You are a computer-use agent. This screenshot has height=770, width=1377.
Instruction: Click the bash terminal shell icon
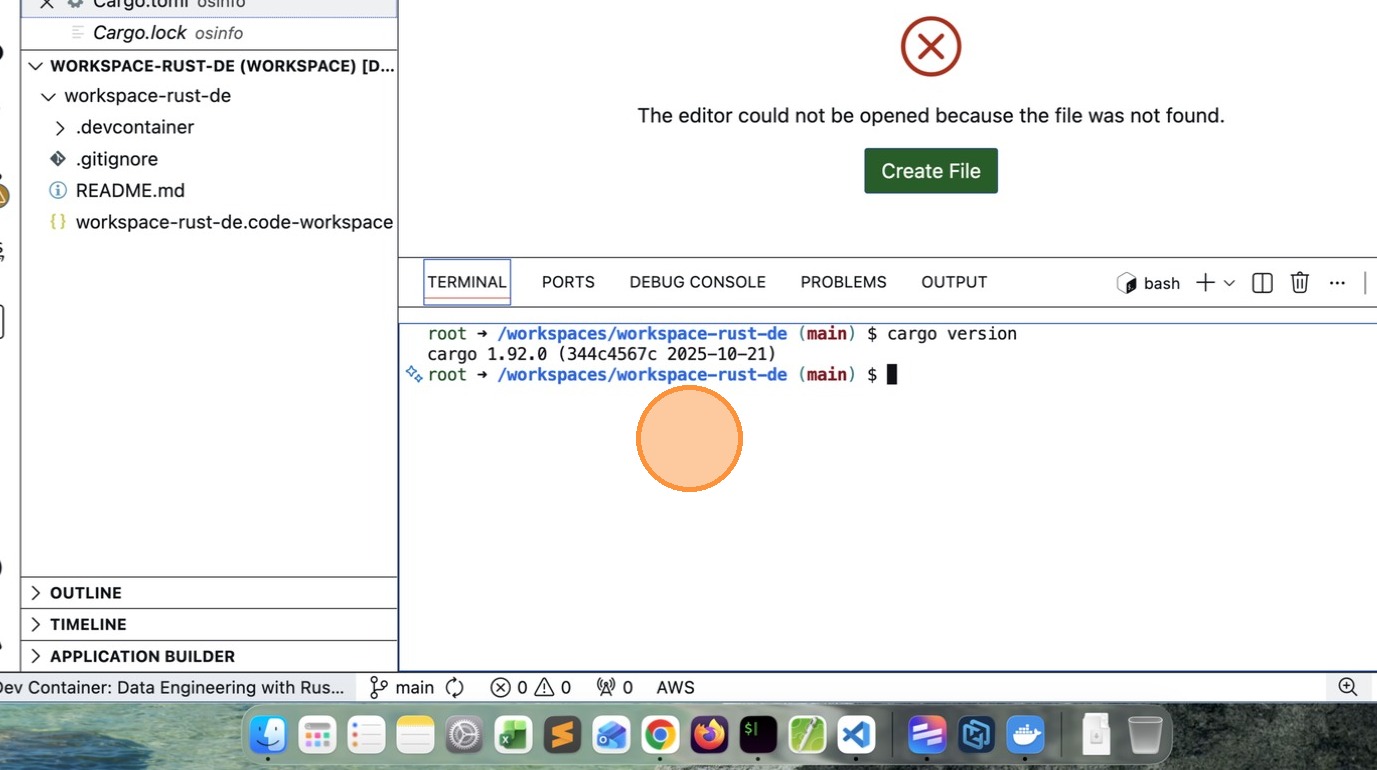click(x=1126, y=283)
